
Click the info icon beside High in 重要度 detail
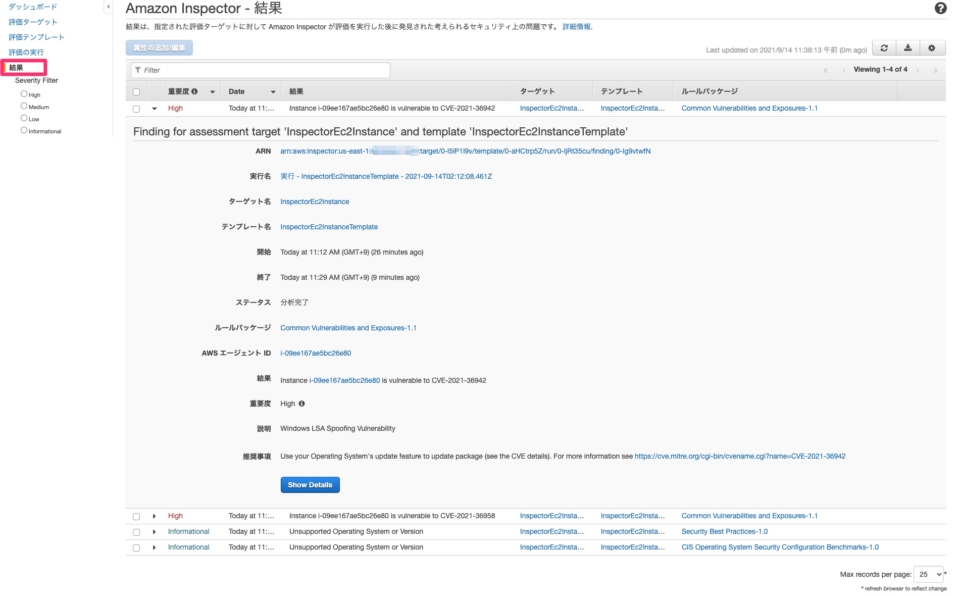301,404
